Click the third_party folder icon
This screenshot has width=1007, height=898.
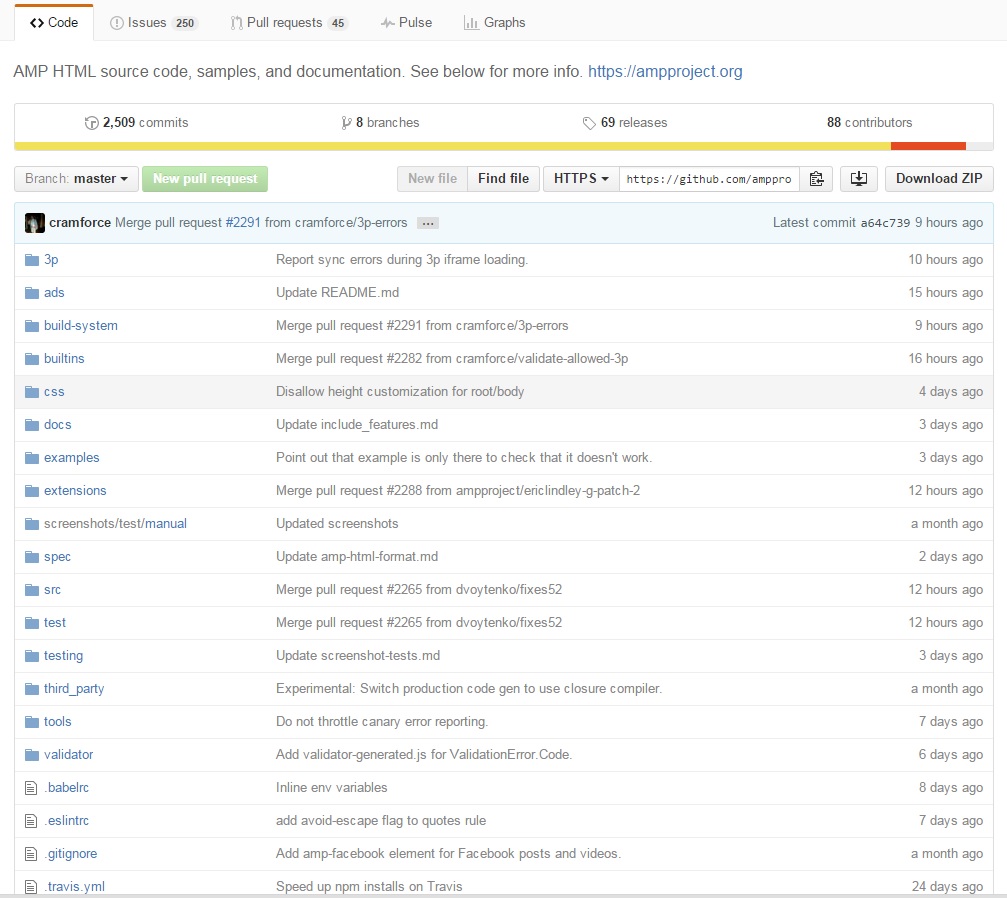click(x=32, y=689)
